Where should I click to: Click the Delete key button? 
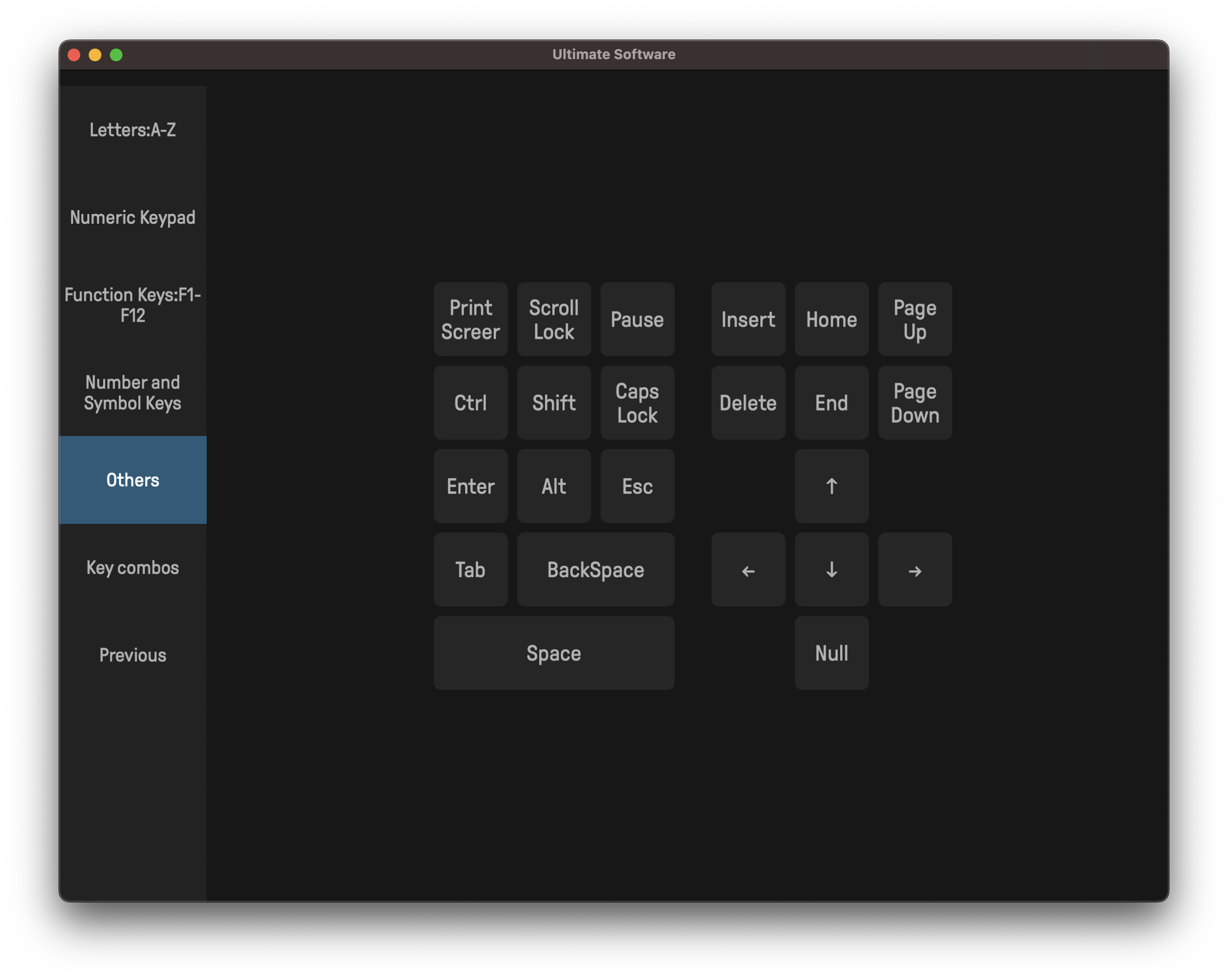(748, 403)
